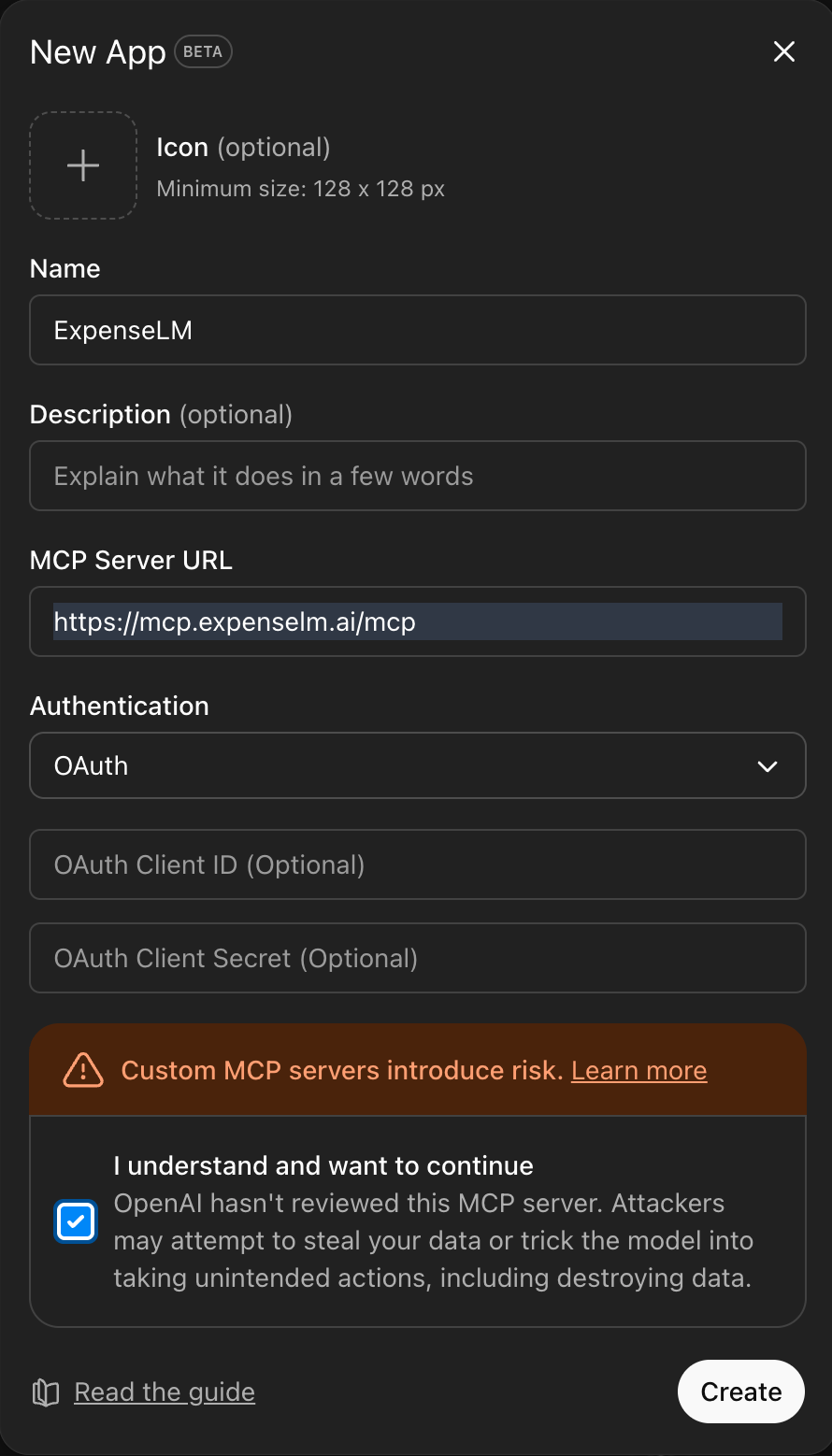Click the OAuth Client ID field

tap(418, 864)
